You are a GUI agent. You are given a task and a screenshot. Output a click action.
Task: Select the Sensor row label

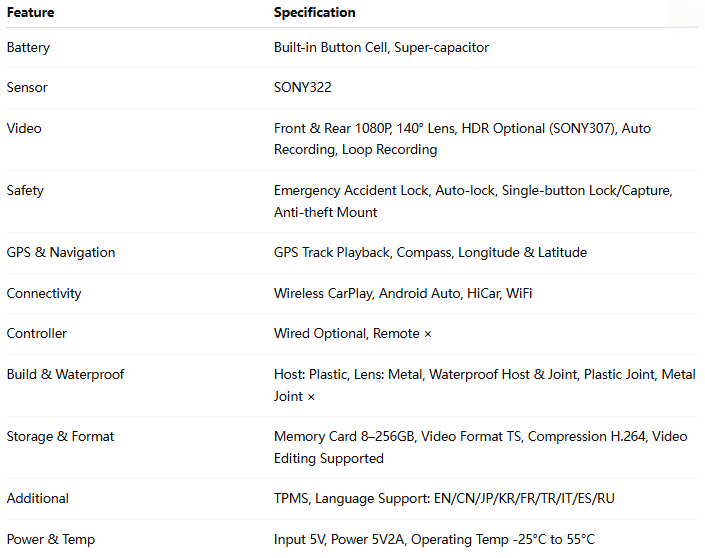point(27,88)
